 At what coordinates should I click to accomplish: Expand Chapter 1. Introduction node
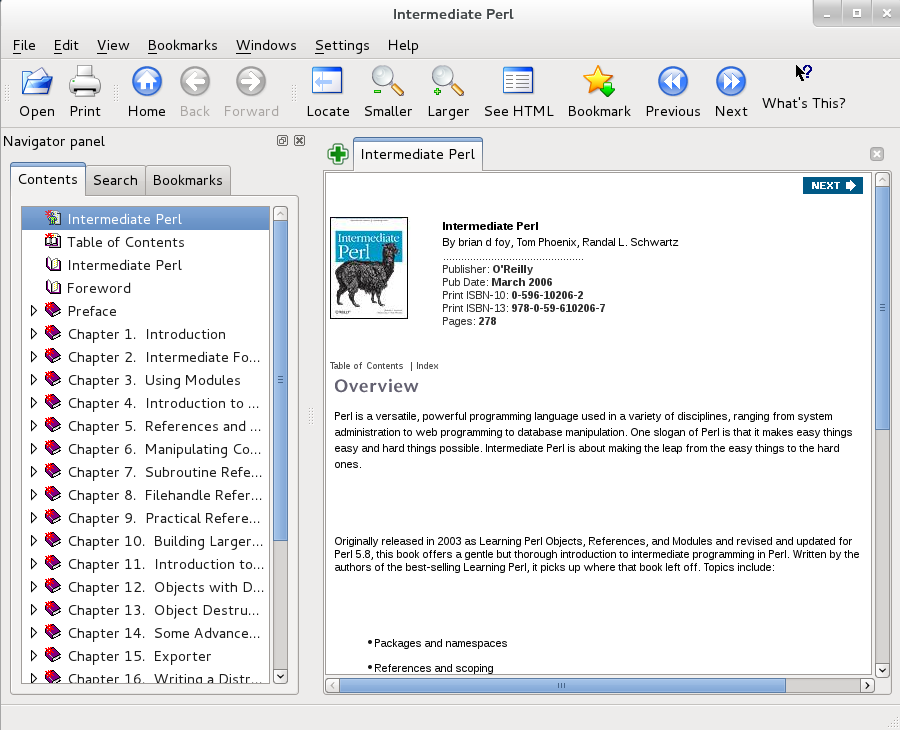point(33,333)
